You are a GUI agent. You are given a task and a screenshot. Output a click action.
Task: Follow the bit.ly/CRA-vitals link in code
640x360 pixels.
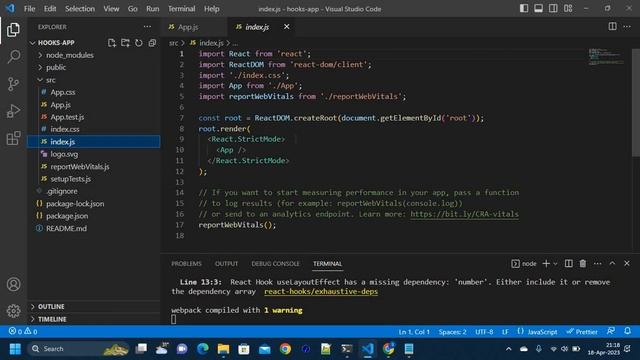464,214
